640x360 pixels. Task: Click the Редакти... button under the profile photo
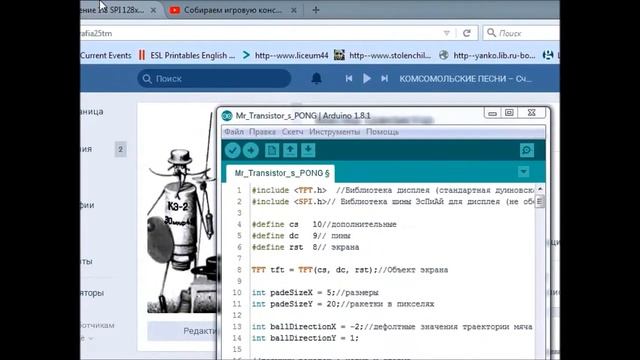click(x=182, y=331)
